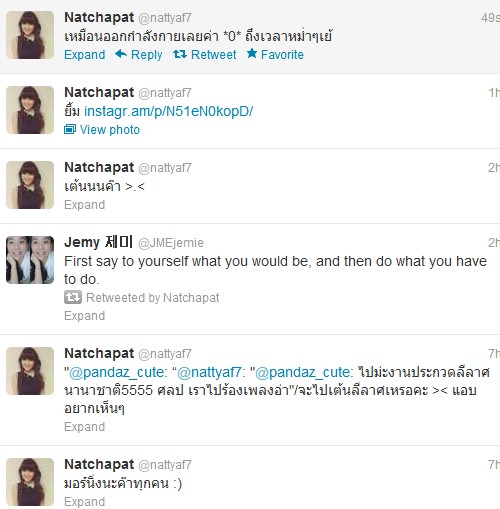The image size is (500, 509).
Task: Expand the Jemy retweeted quote tweet
Action: [x=85, y=316]
